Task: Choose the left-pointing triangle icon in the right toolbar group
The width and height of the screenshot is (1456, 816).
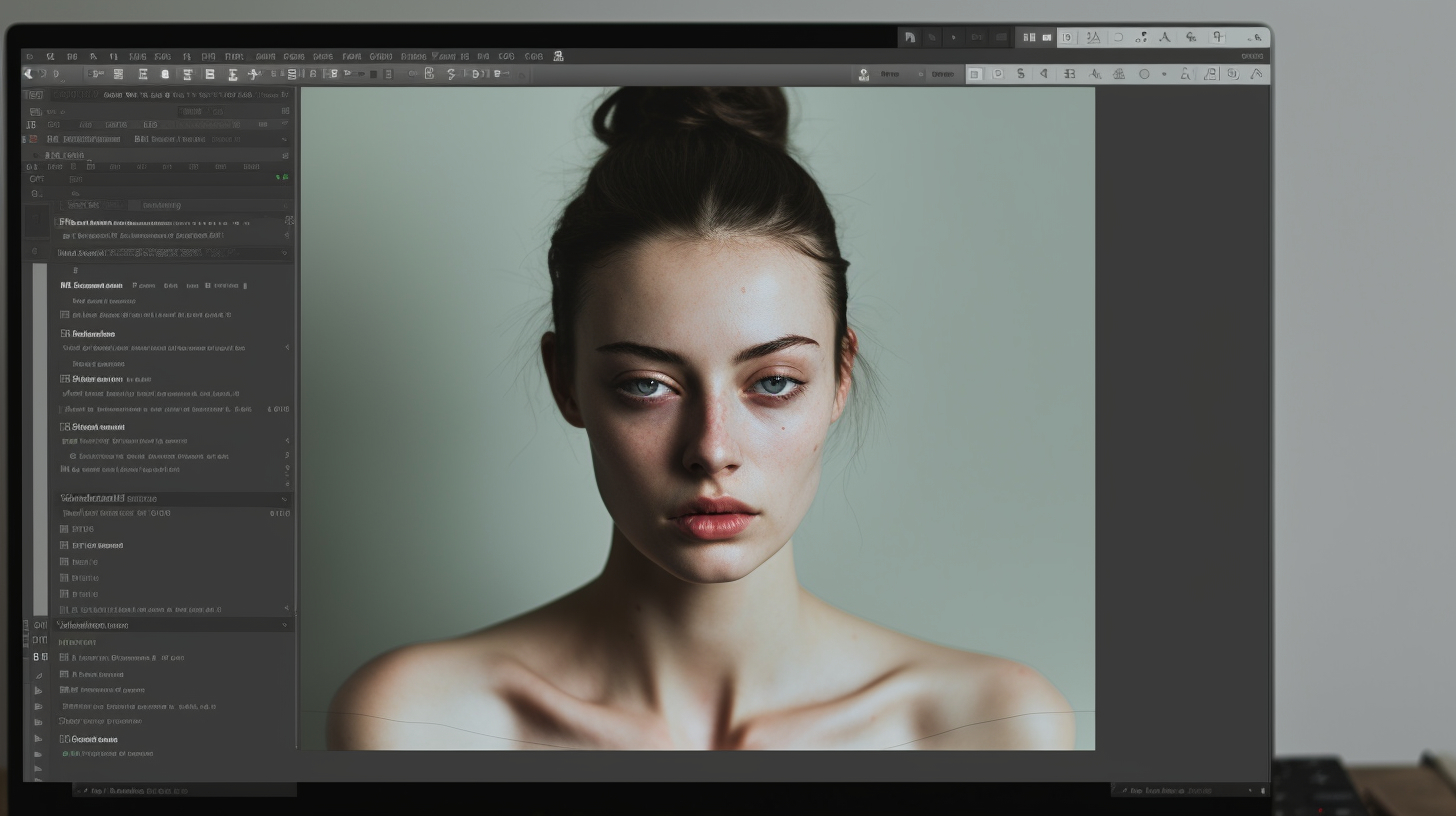Action: coord(1044,74)
